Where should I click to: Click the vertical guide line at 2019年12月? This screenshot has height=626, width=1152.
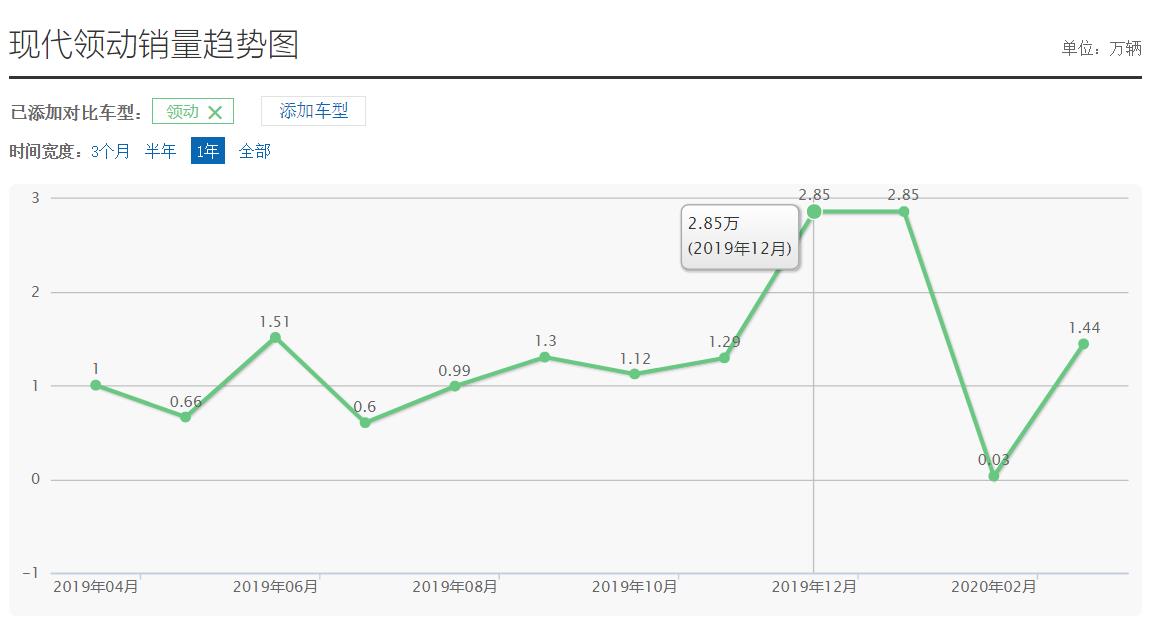coord(814,400)
